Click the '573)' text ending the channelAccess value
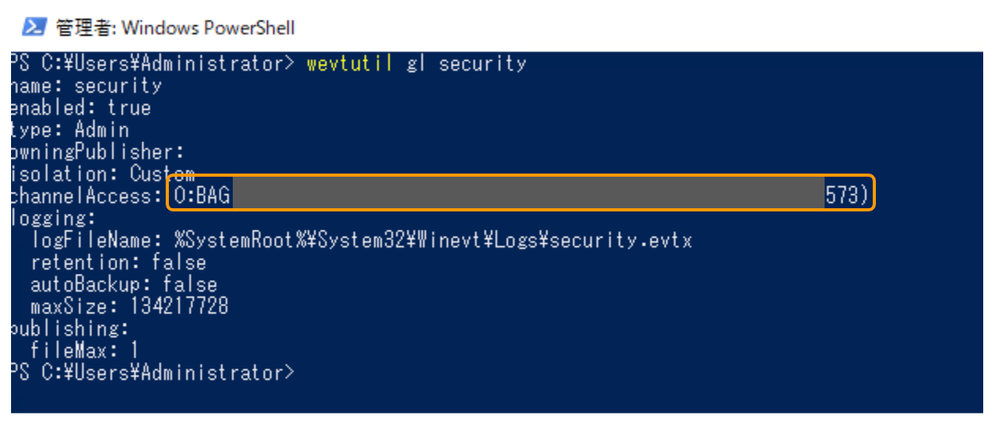This screenshot has width=999, height=426. click(849, 196)
